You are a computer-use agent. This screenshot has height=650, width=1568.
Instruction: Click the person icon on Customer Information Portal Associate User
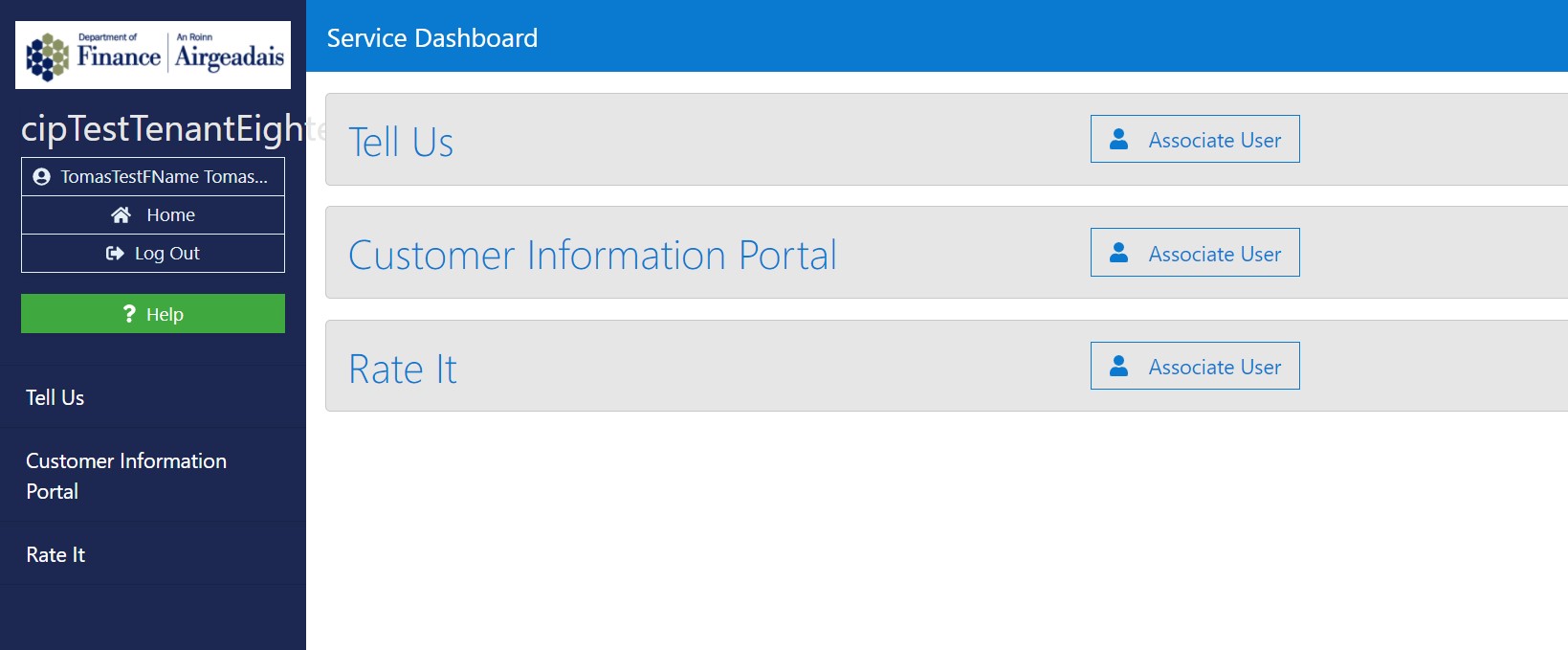point(1117,252)
